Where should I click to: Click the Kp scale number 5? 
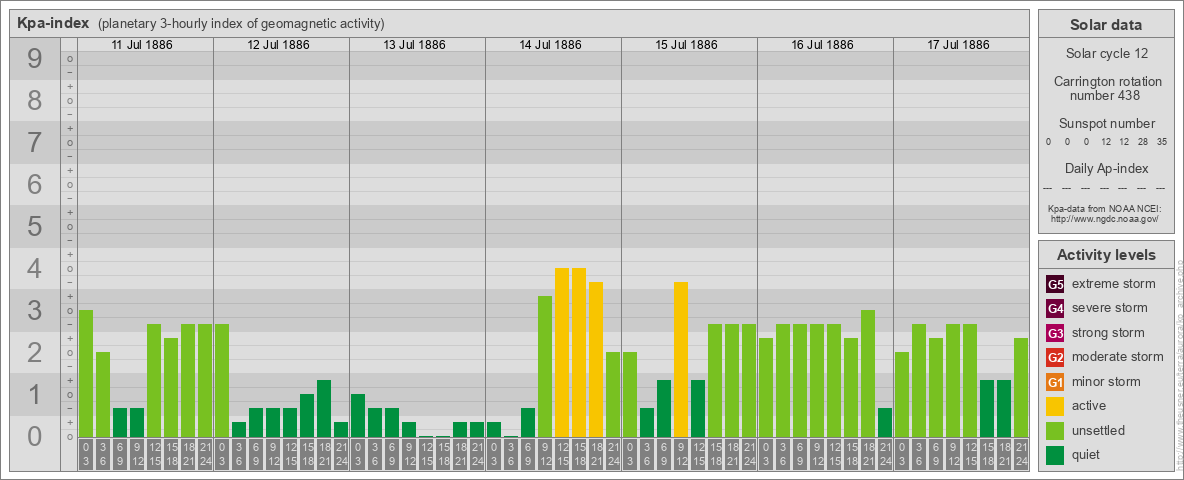coord(34,226)
